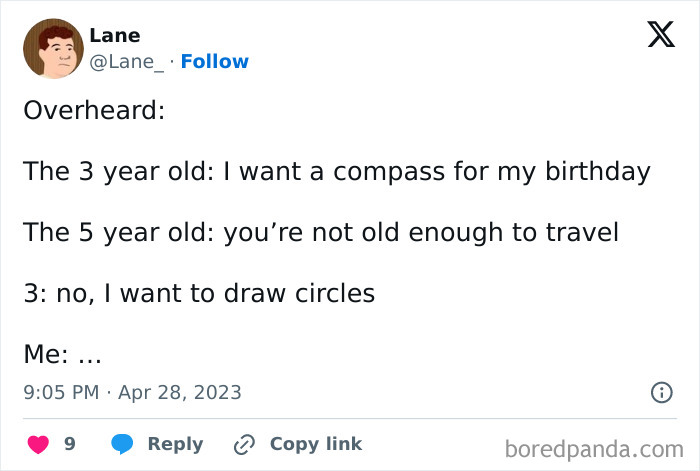Click the reply speech bubble icon
This screenshot has height=471, width=700.
[122, 444]
